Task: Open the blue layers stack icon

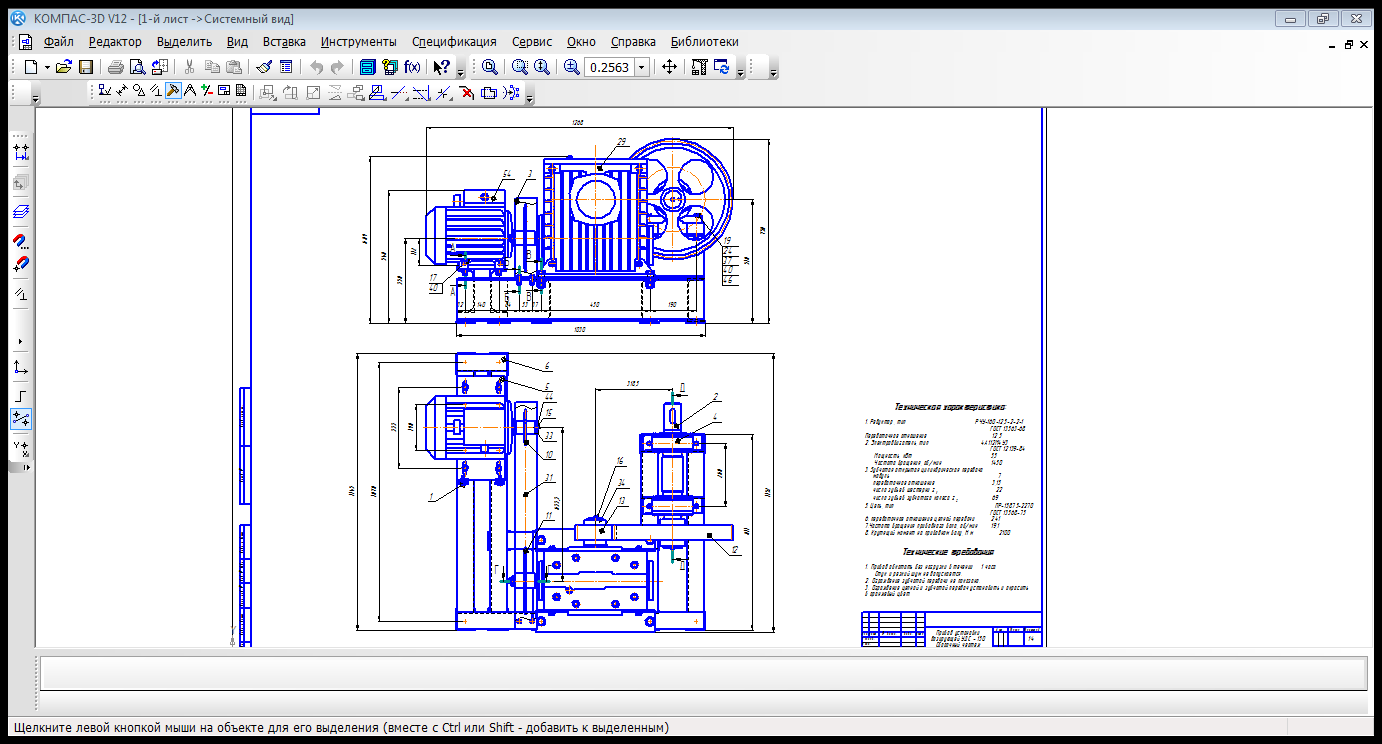Action: pos(20,212)
